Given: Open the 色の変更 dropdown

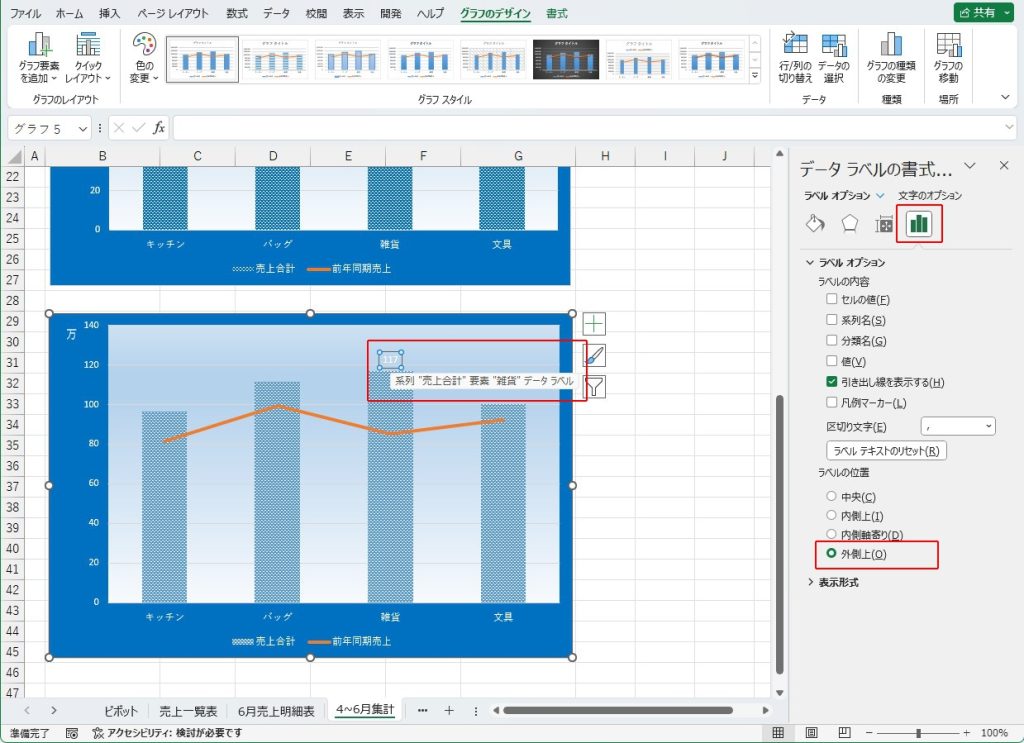Looking at the screenshot, I should (x=145, y=57).
